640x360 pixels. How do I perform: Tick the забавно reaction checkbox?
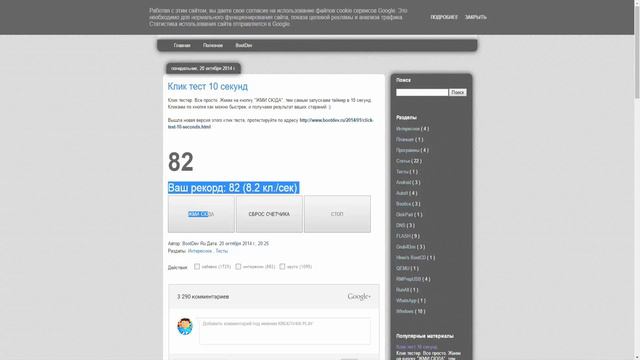point(197,267)
